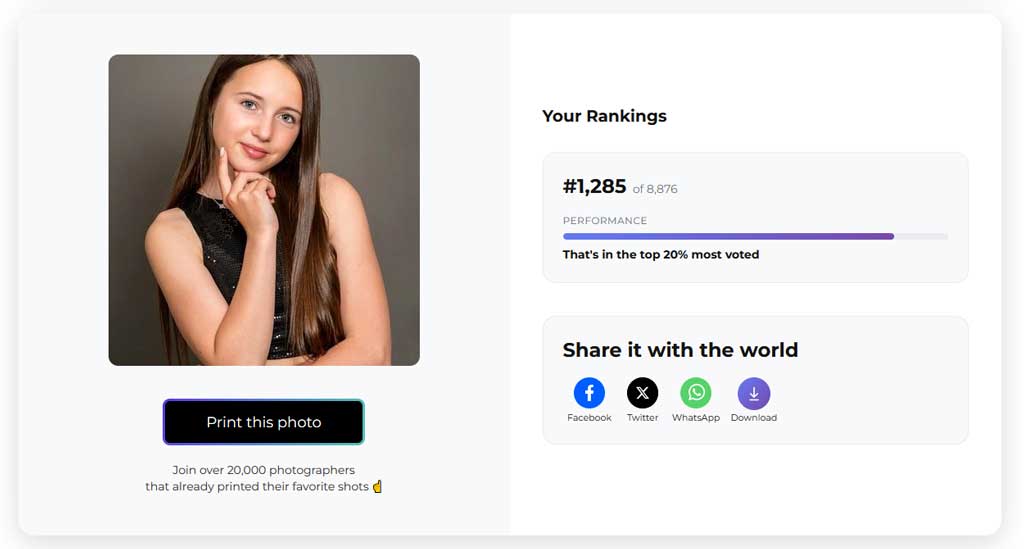The height and width of the screenshot is (549, 1024).
Task: Click the PERFORMANCE label
Action: coord(604,220)
